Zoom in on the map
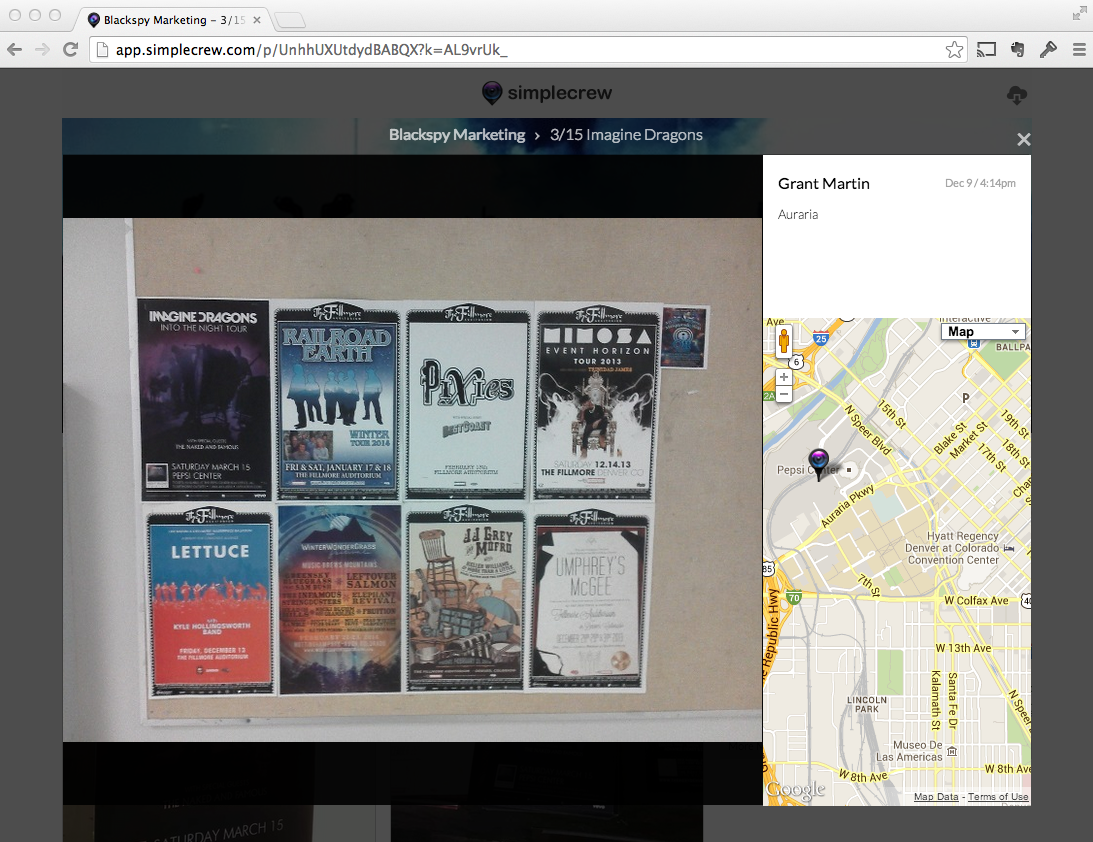 click(x=784, y=377)
